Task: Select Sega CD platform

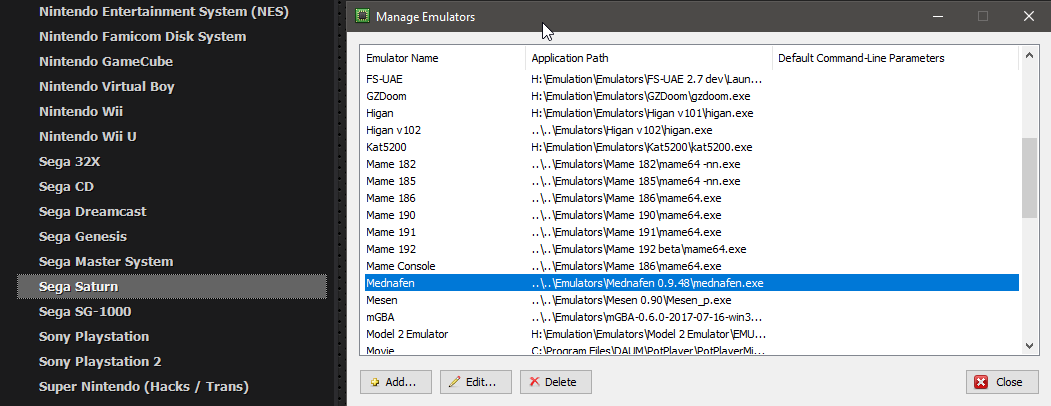Action: click(66, 186)
